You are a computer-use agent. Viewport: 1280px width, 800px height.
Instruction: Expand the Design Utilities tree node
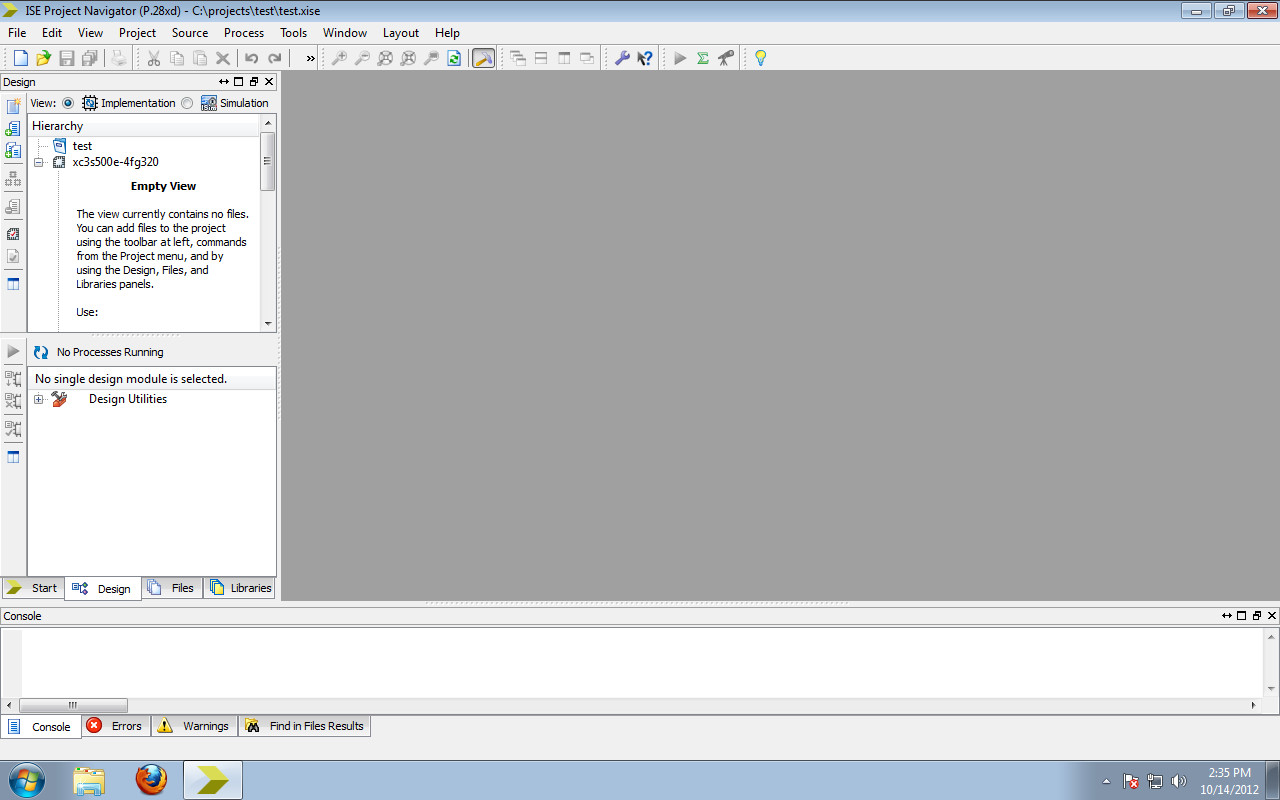[x=39, y=398]
